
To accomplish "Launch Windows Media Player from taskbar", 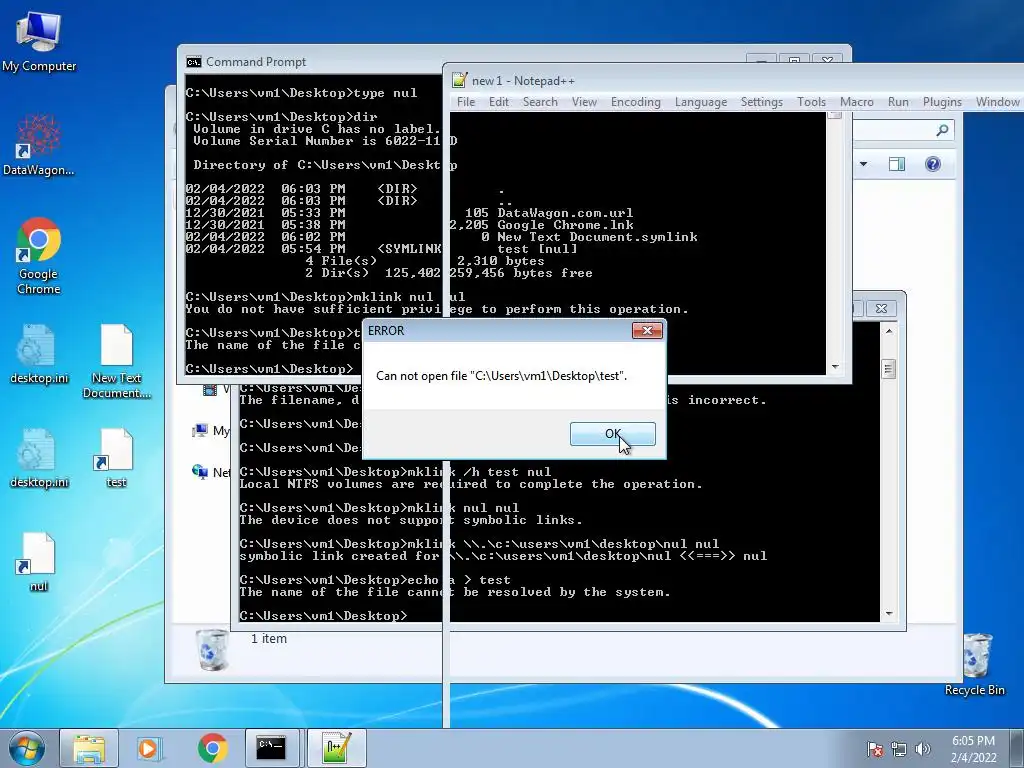I will (x=149, y=748).
